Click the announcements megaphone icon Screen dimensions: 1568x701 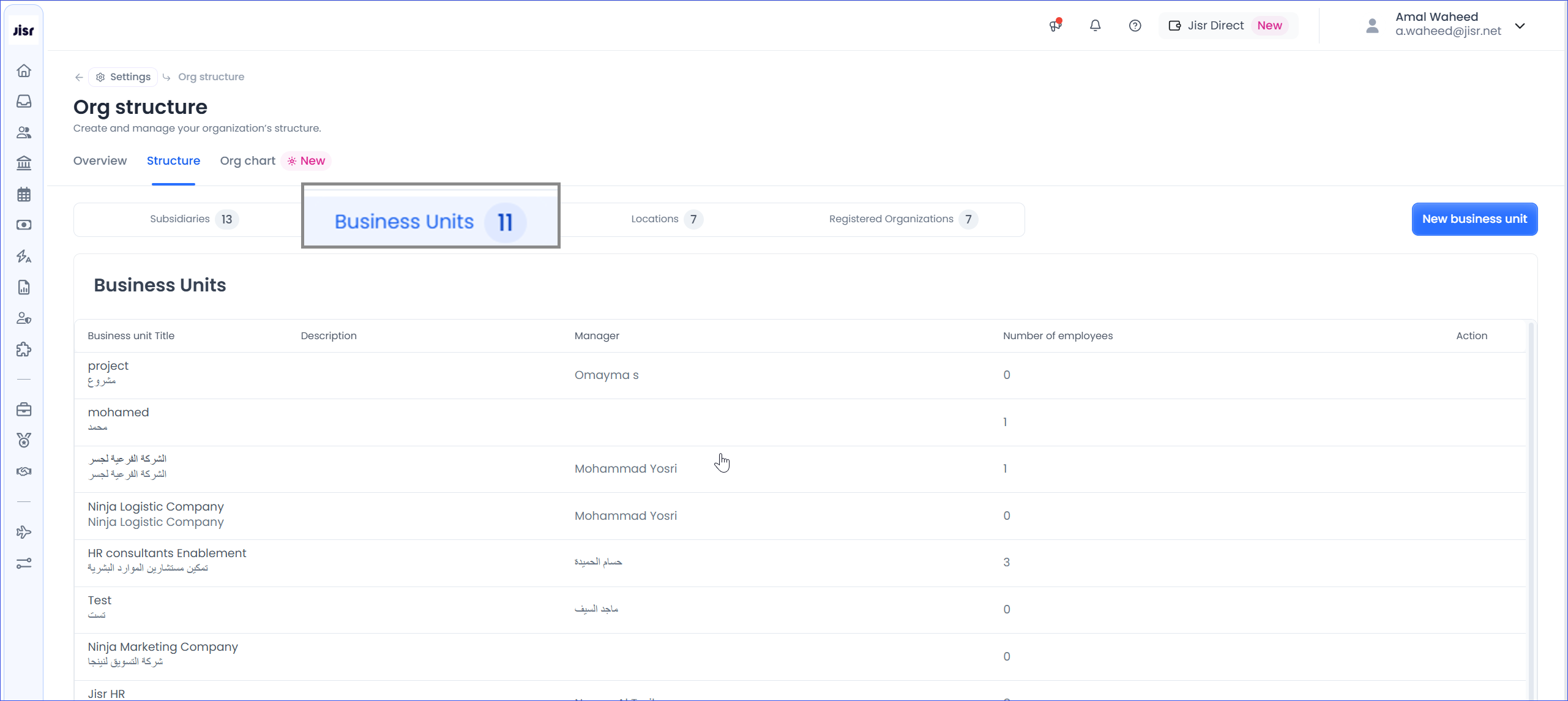[x=1055, y=26]
